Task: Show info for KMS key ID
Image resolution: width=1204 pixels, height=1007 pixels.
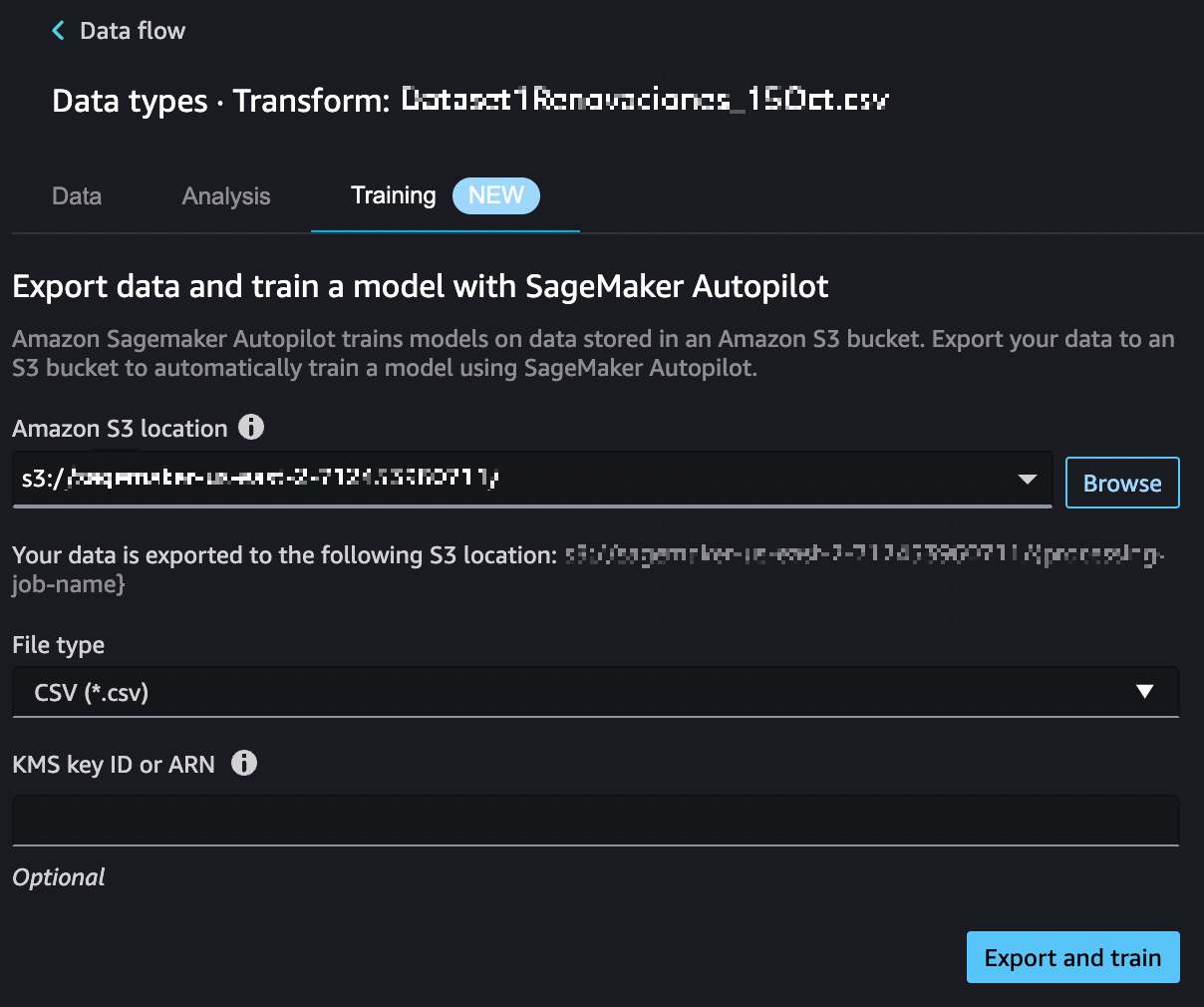Action: coord(244,763)
